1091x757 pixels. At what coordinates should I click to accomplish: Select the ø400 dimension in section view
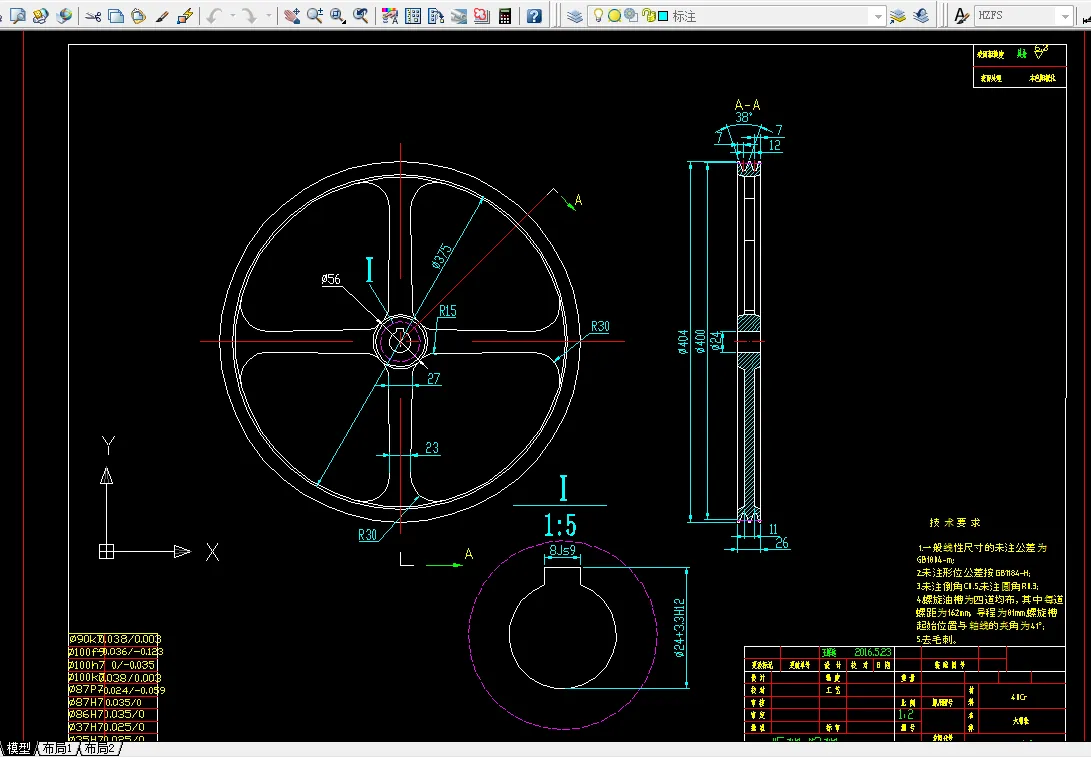pos(701,341)
